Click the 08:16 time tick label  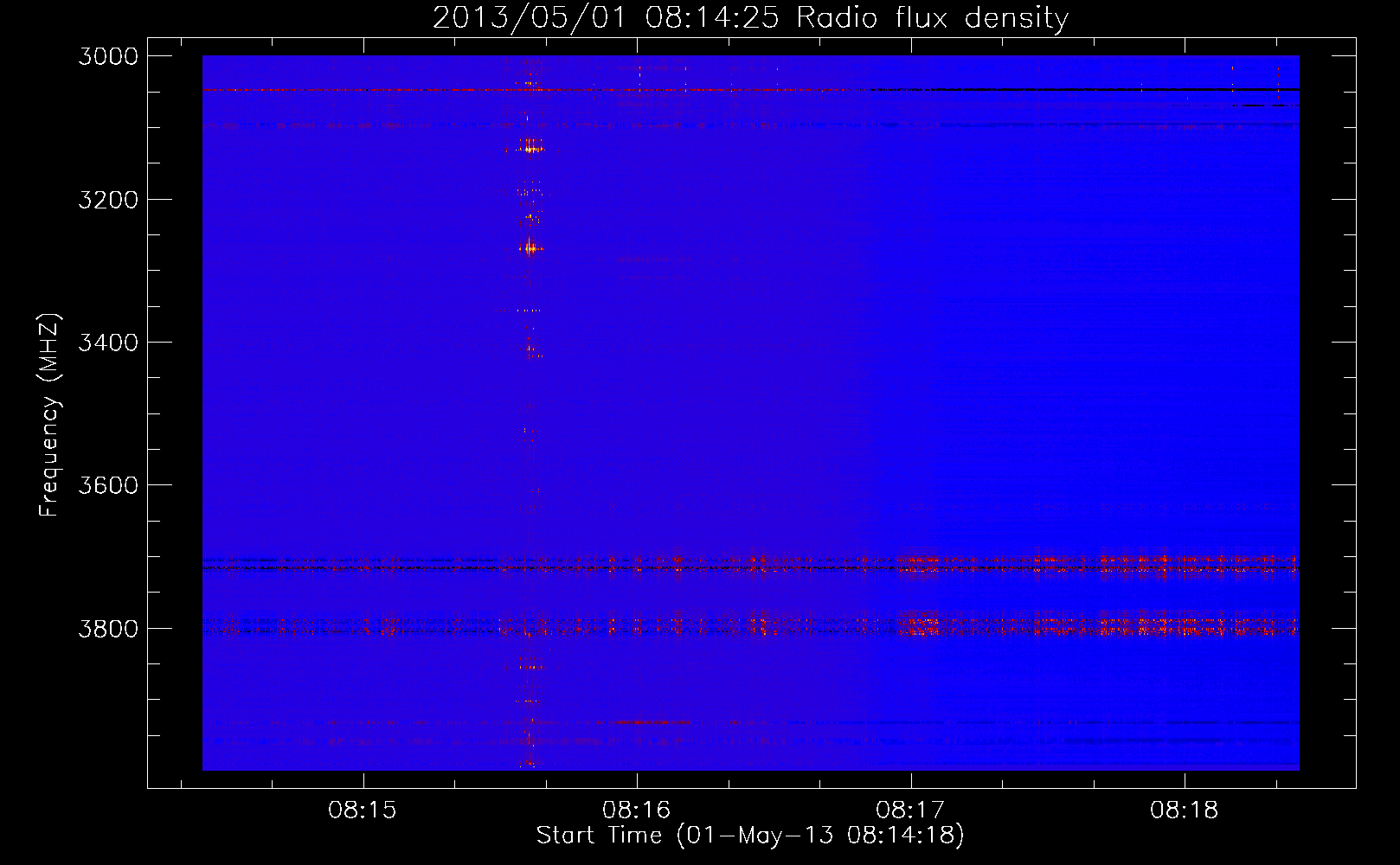coord(637,811)
